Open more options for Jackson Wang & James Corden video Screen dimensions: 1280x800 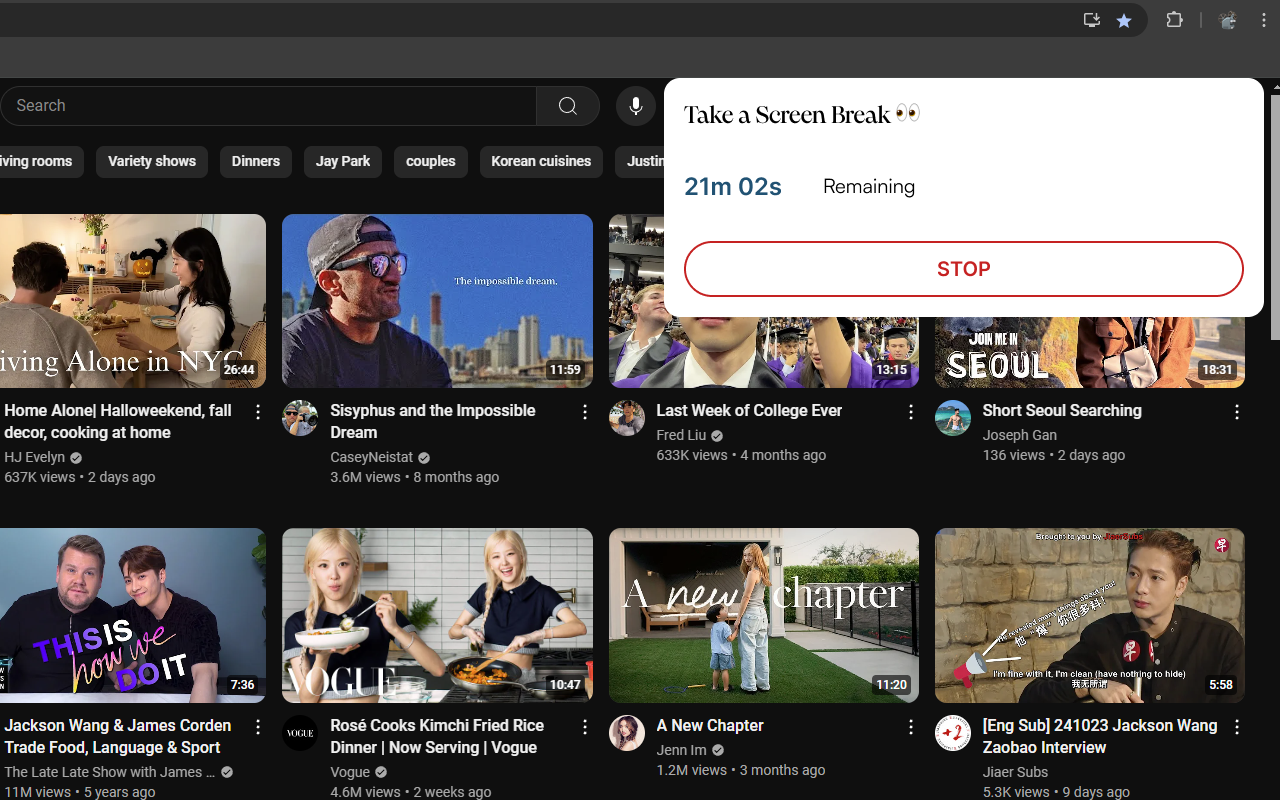(x=258, y=727)
